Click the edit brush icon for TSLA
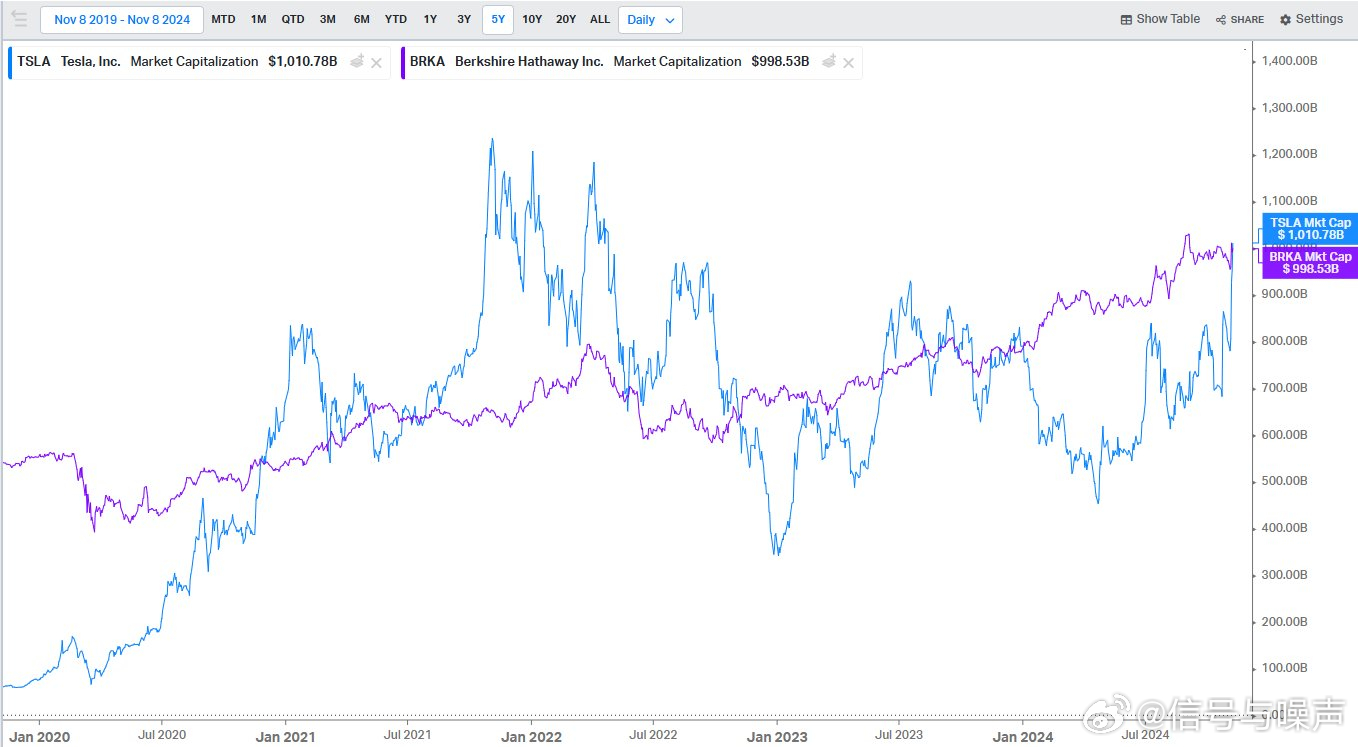Screen dimensions: 1358x747 pos(356,62)
